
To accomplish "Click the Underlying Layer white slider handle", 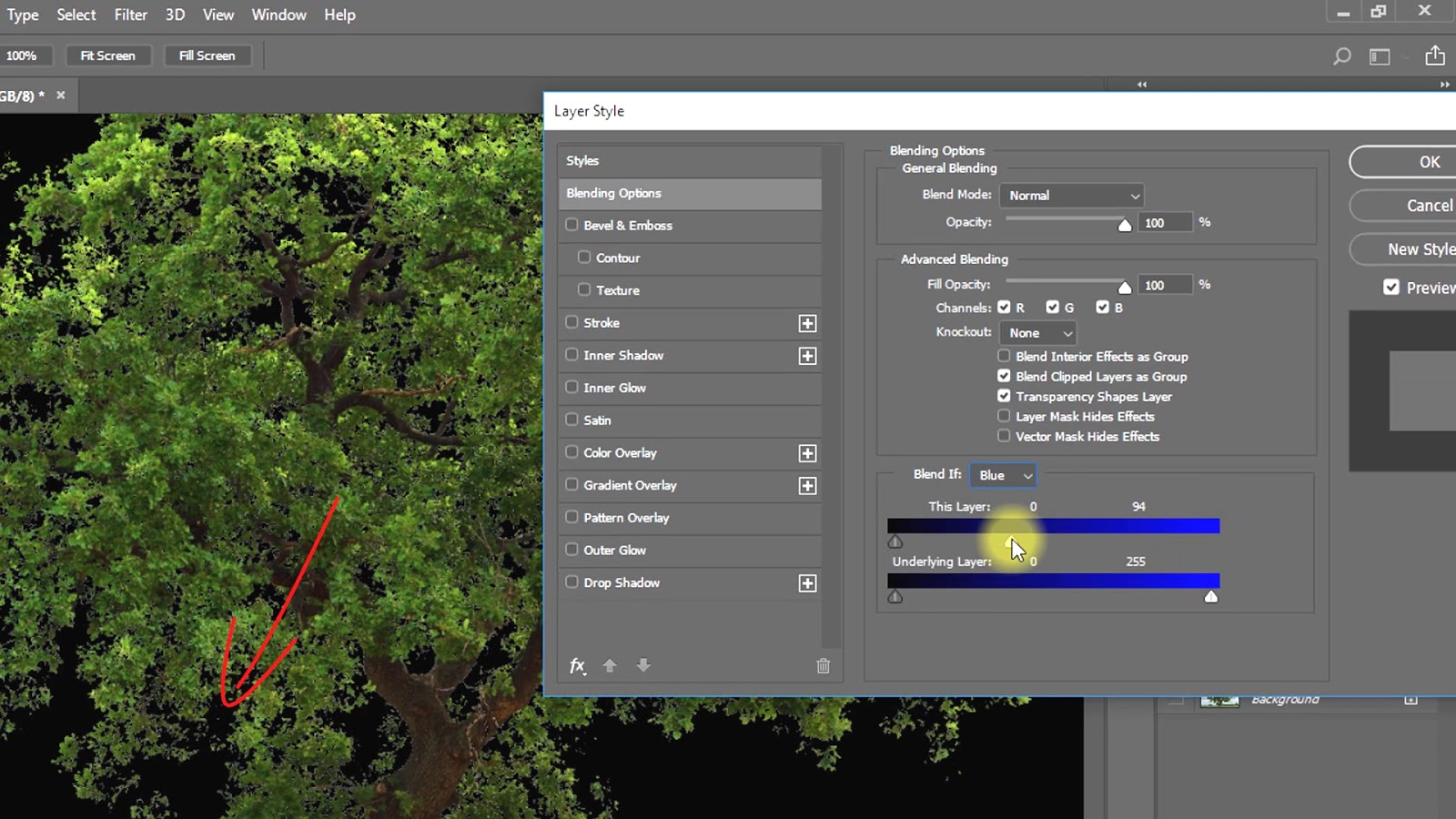I will point(1211,596).
